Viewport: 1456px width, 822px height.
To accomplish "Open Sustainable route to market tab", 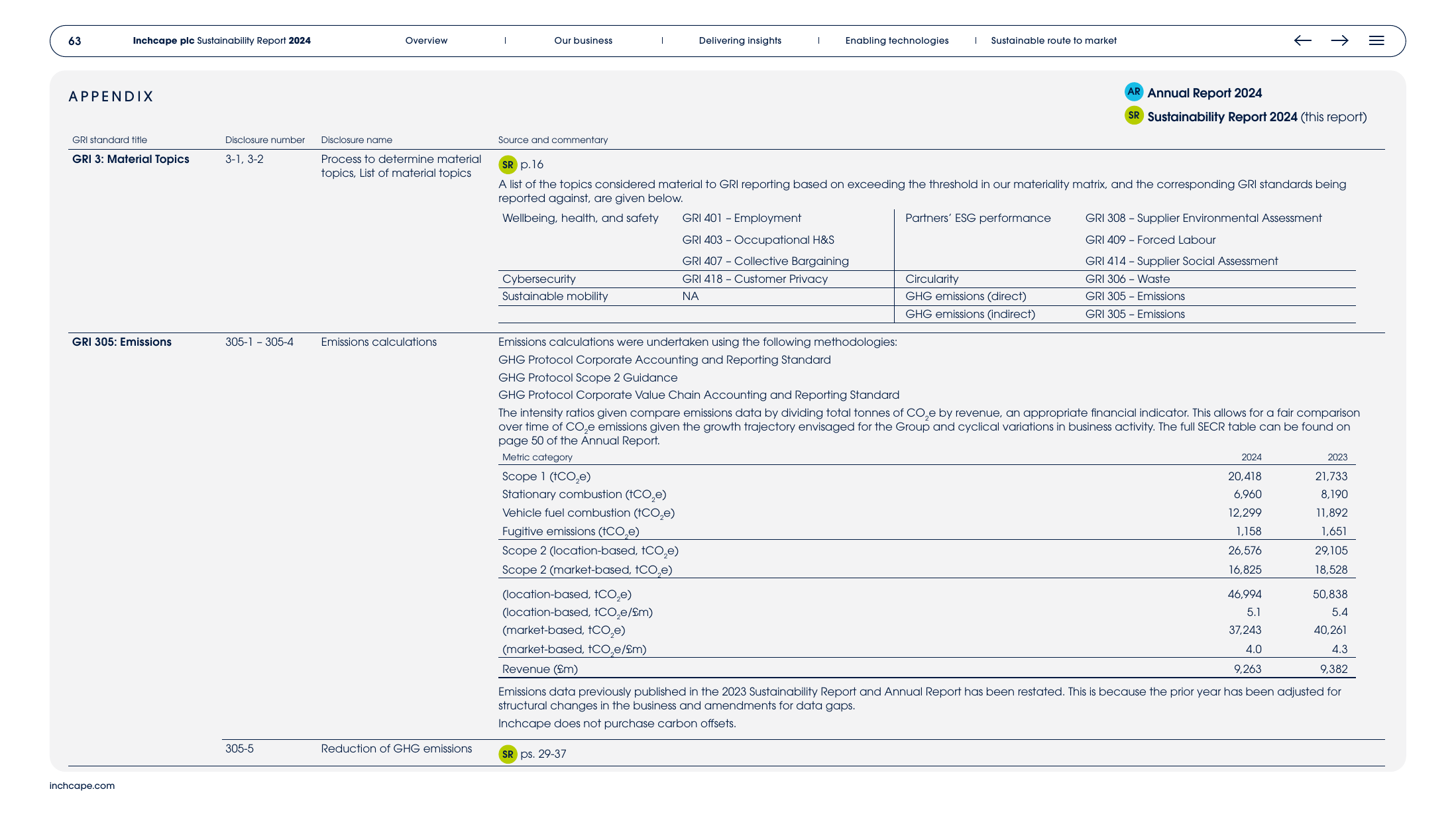I will (1054, 40).
